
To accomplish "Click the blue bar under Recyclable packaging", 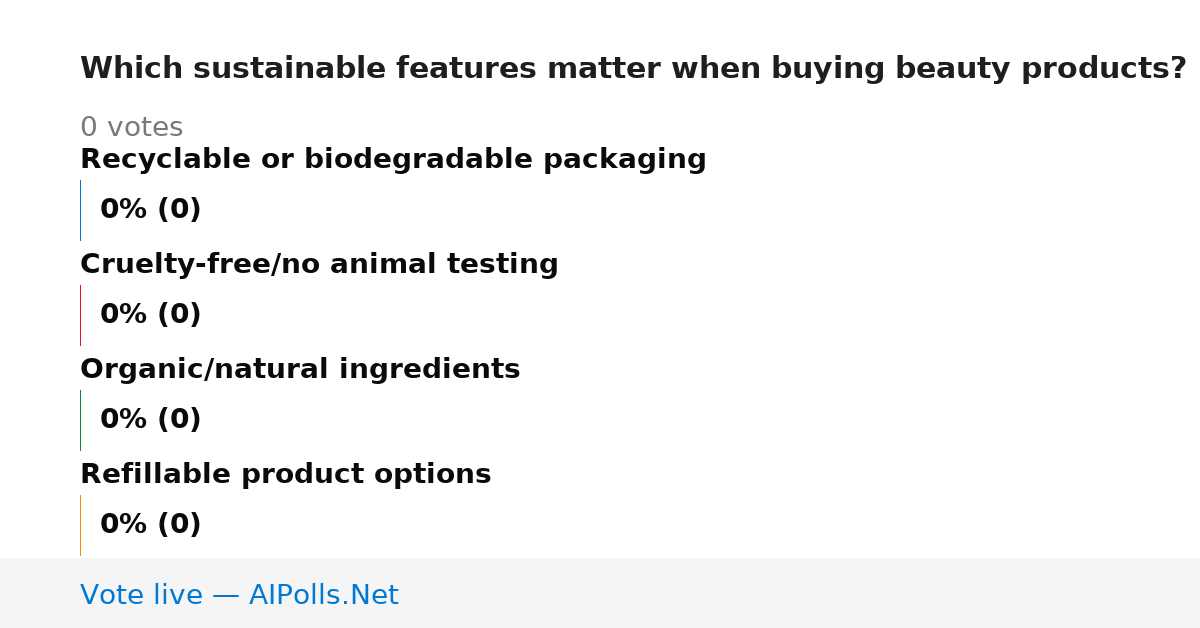I will (80, 210).
